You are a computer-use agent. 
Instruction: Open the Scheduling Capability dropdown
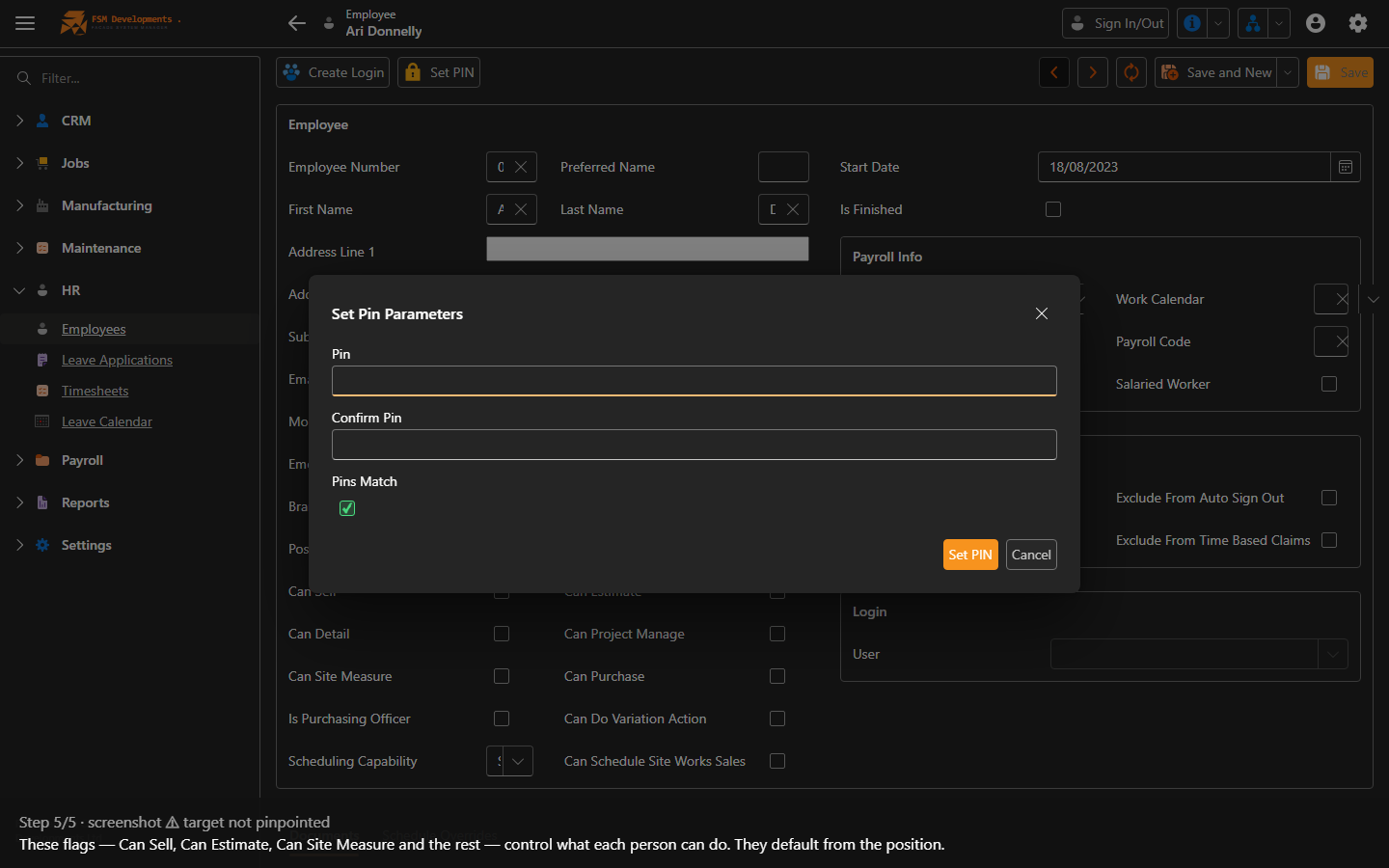pyautogui.click(x=518, y=761)
